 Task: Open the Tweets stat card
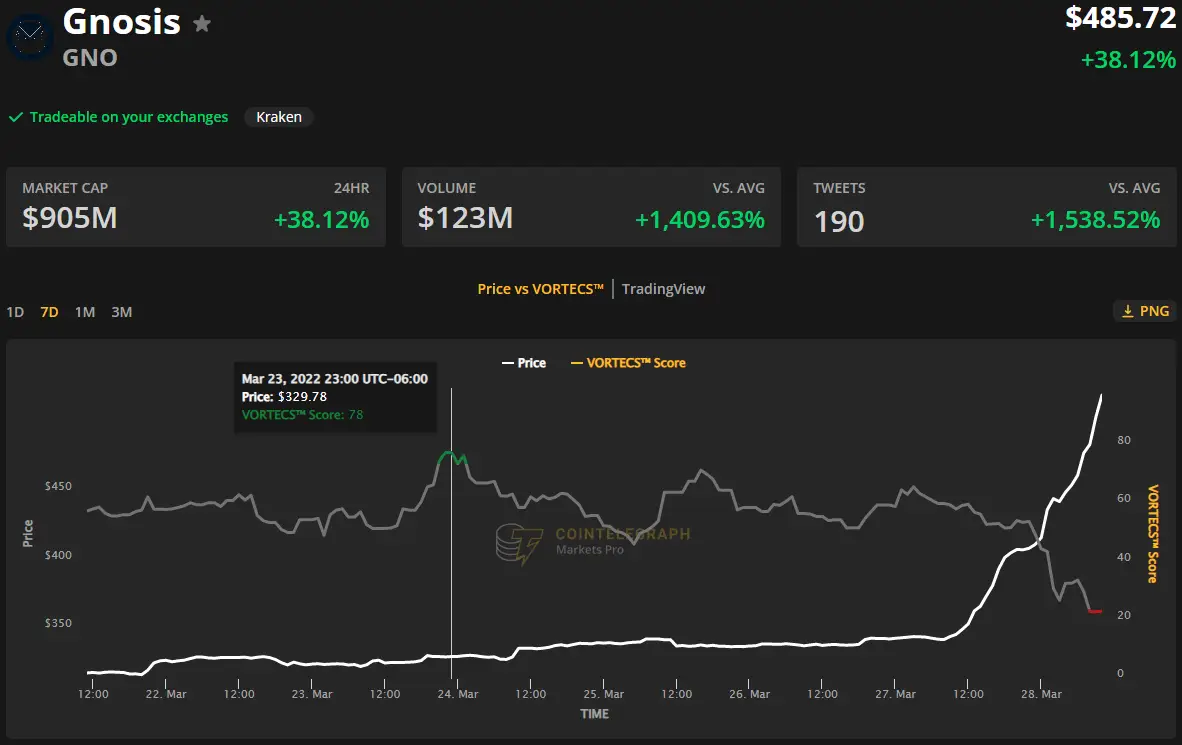[986, 207]
